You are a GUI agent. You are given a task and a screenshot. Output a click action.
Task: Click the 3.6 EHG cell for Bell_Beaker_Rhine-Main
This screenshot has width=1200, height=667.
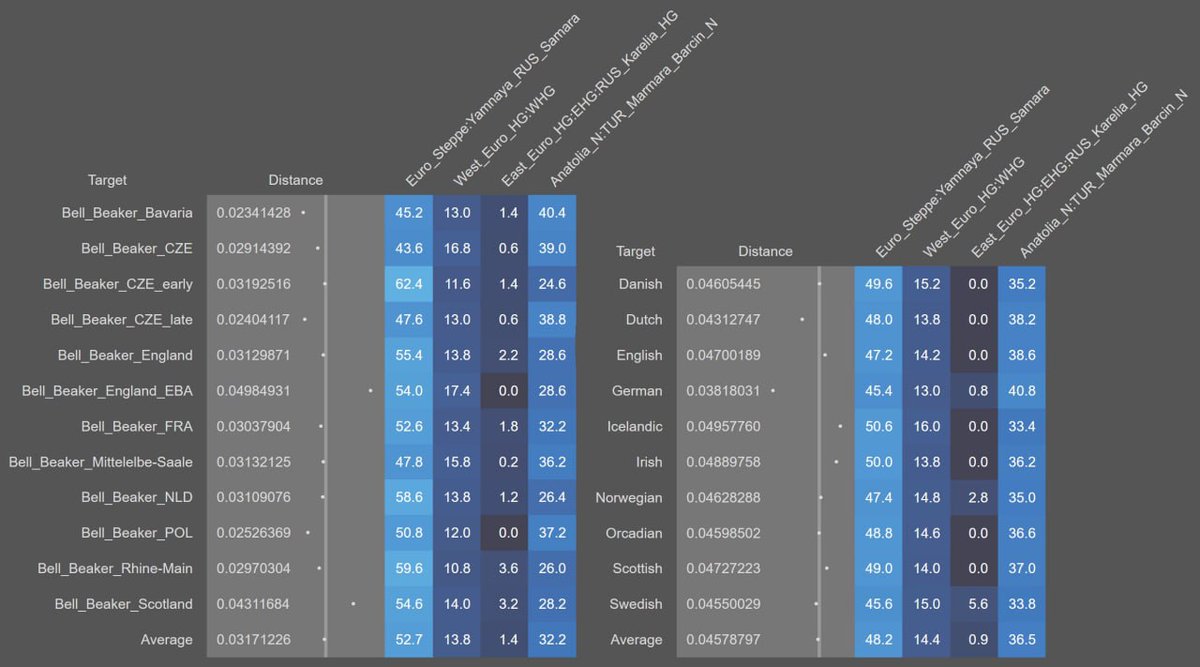(508, 568)
